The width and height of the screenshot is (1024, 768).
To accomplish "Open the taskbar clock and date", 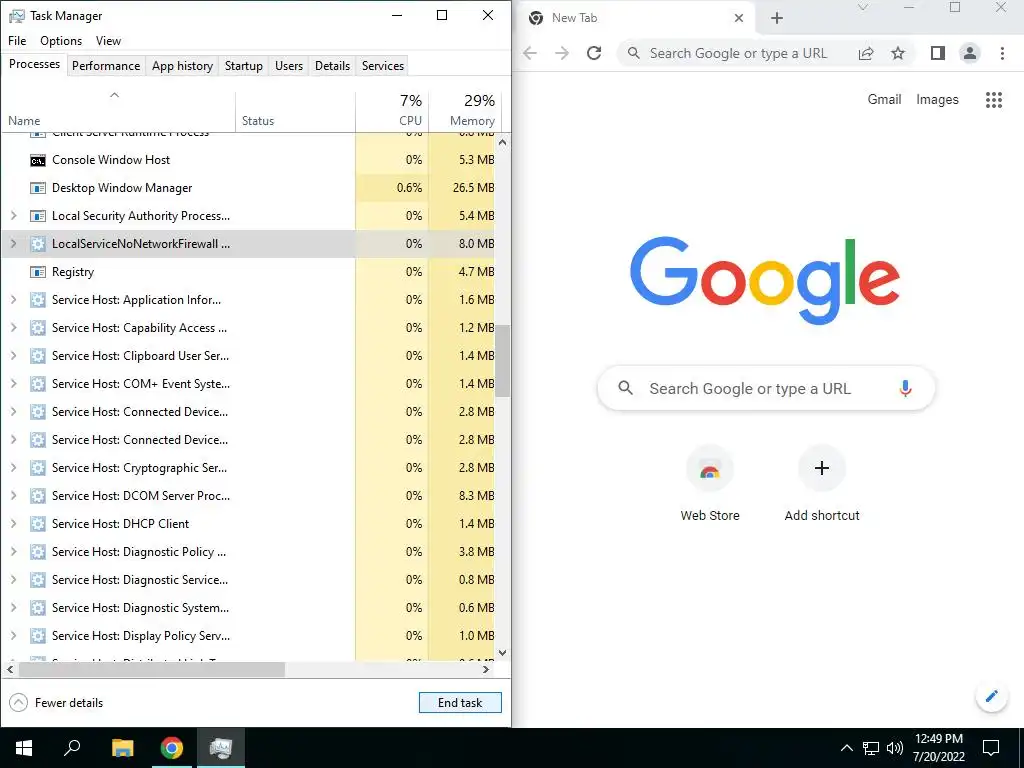I will pos(938,748).
